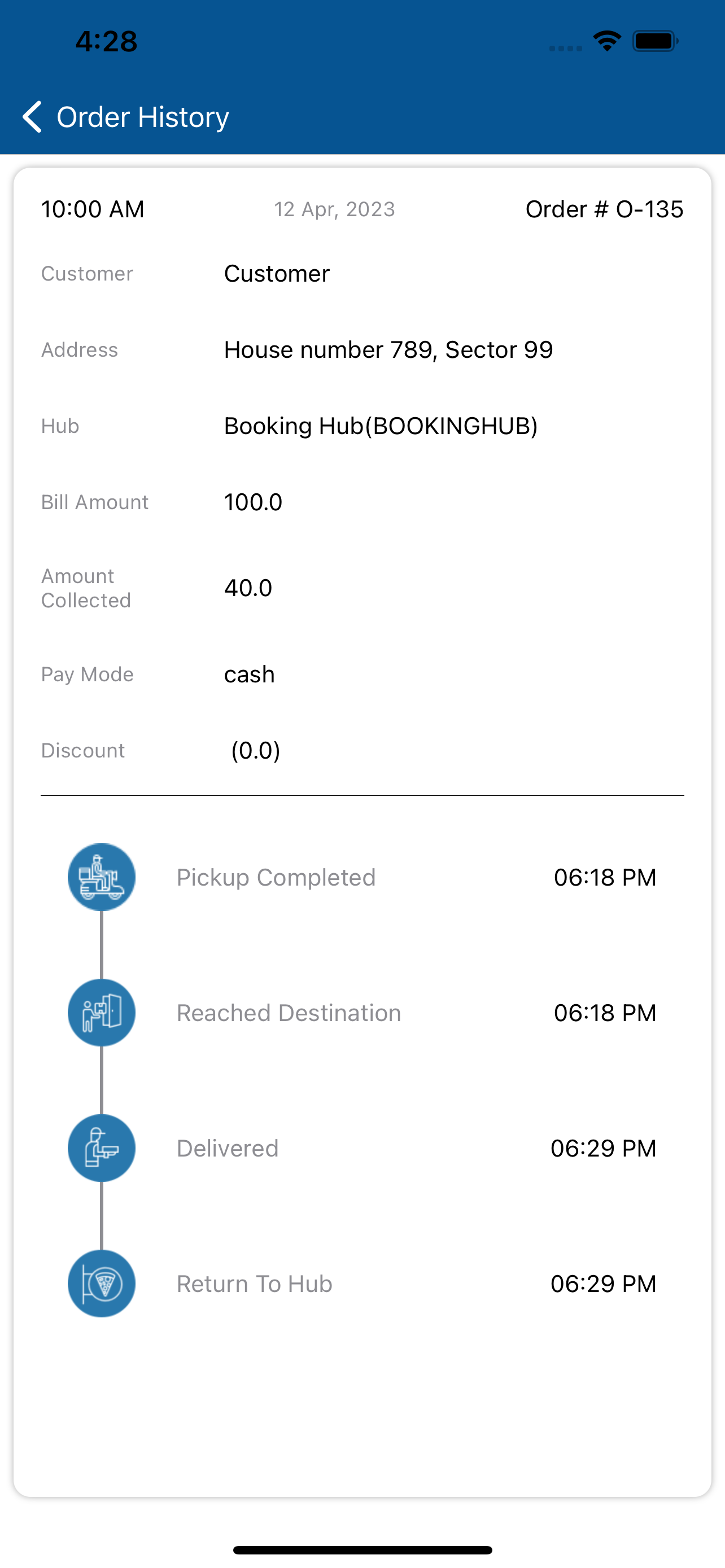The width and height of the screenshot is (725, 1568).
Task: Tap the amount collected 40.0
Action: [x=248, y=588]
